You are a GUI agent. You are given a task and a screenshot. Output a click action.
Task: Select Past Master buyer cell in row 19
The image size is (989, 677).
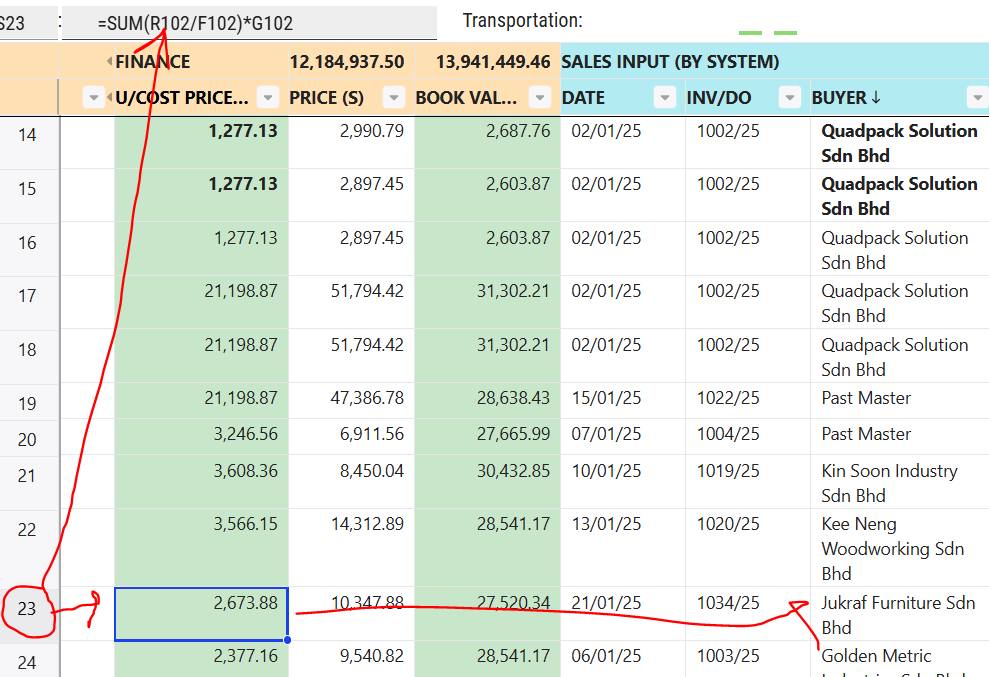(x=899, y=401)
